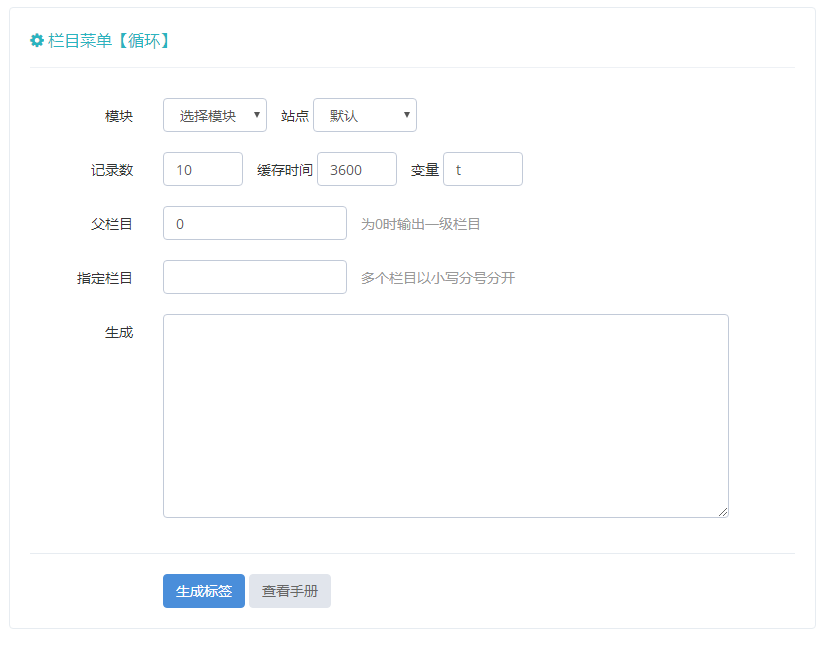The height and width of the screenshot is (650, 823).
Task: Click the 记录数 field label
Action: [112, 170]
